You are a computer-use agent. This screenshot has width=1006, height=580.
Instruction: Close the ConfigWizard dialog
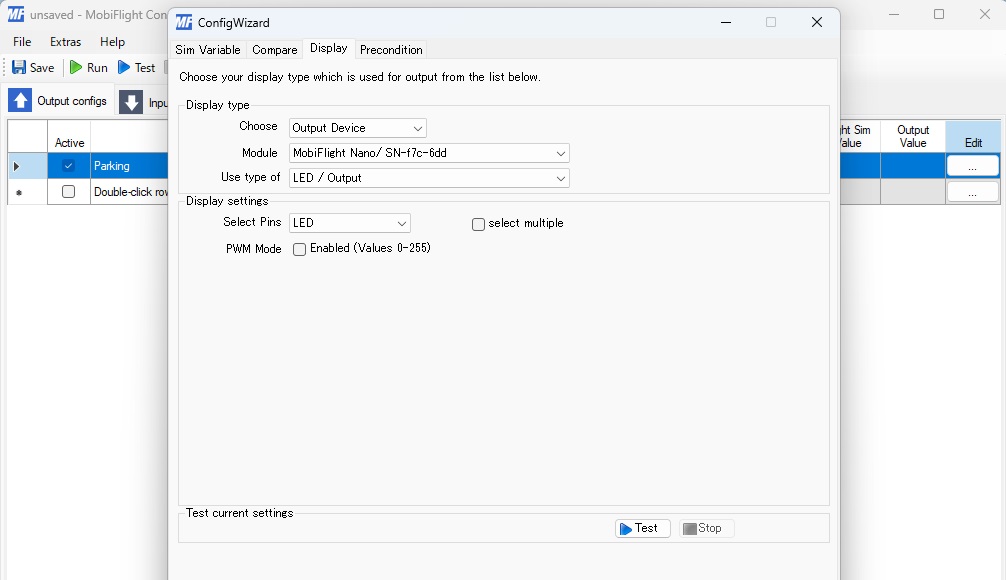[817, 22]
